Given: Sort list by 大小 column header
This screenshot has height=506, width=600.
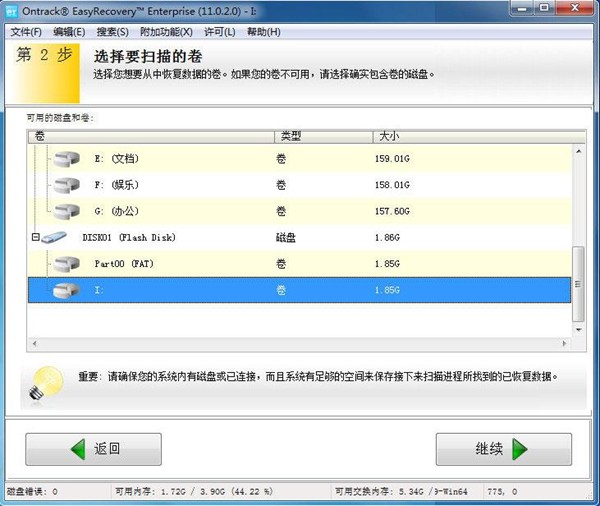Looking at the screenshot, I should tap(388, 135).
